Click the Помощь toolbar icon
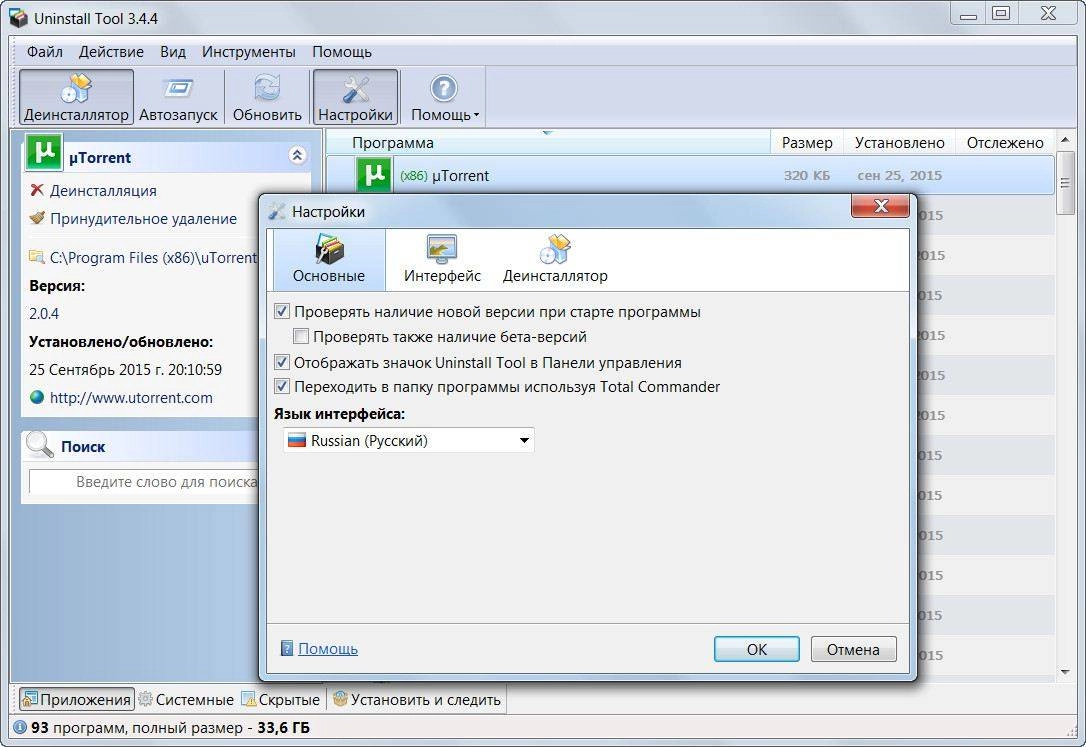Screen dimensions: 1086x747 (443, 89)
